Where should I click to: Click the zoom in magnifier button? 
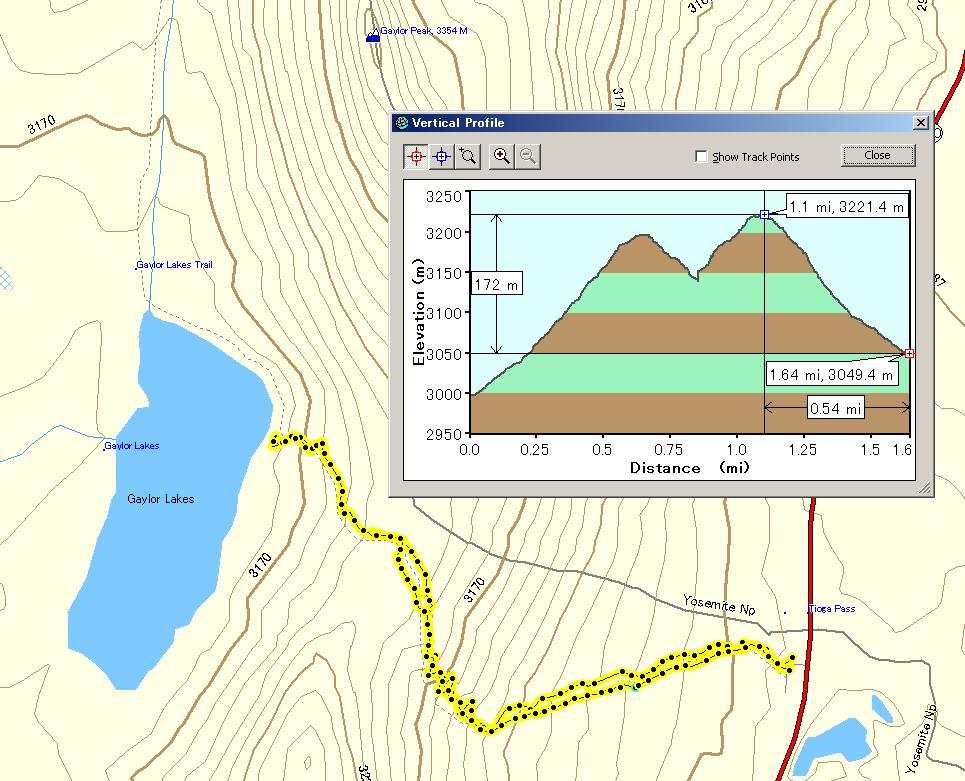click(x=502, y=156)
